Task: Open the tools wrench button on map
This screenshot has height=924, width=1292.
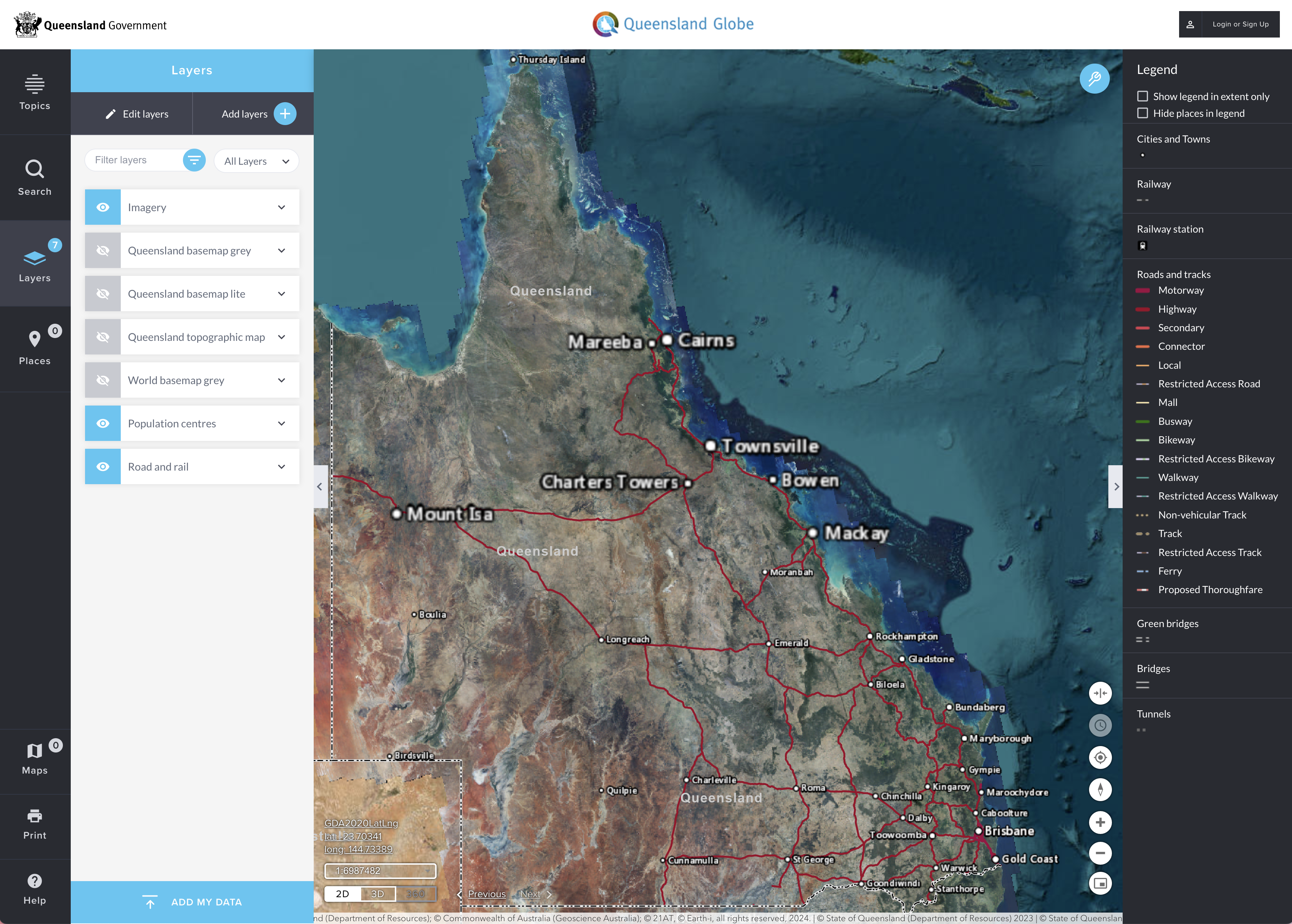Action: 1094,79
